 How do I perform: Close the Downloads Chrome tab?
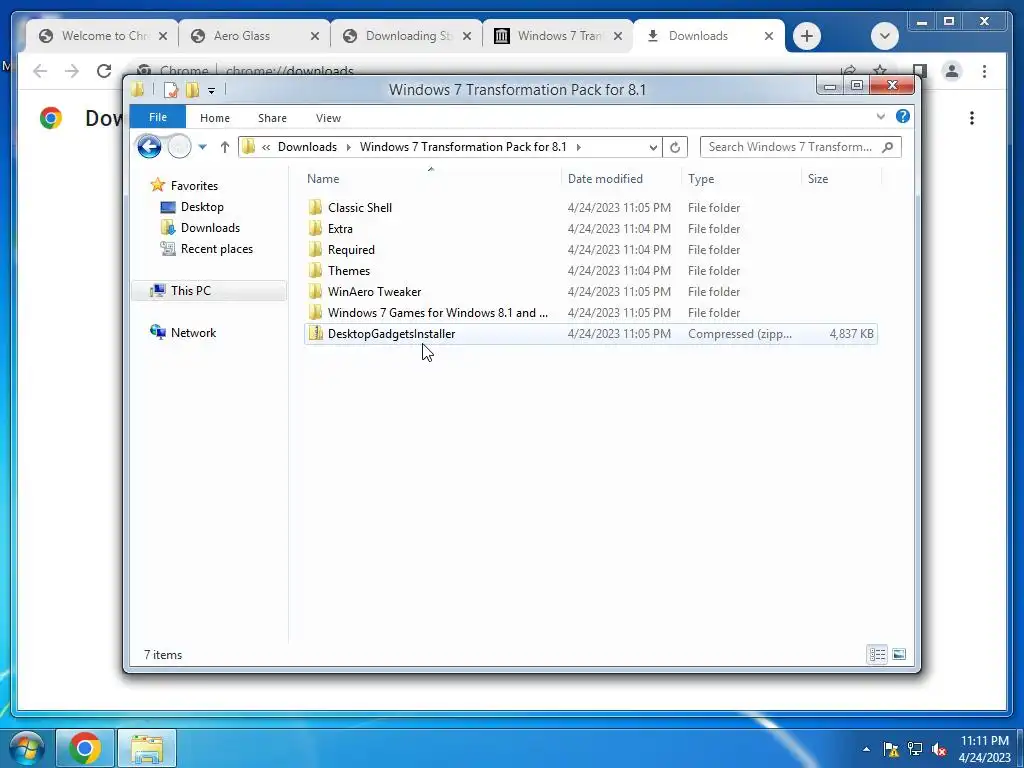click(769, 36)
